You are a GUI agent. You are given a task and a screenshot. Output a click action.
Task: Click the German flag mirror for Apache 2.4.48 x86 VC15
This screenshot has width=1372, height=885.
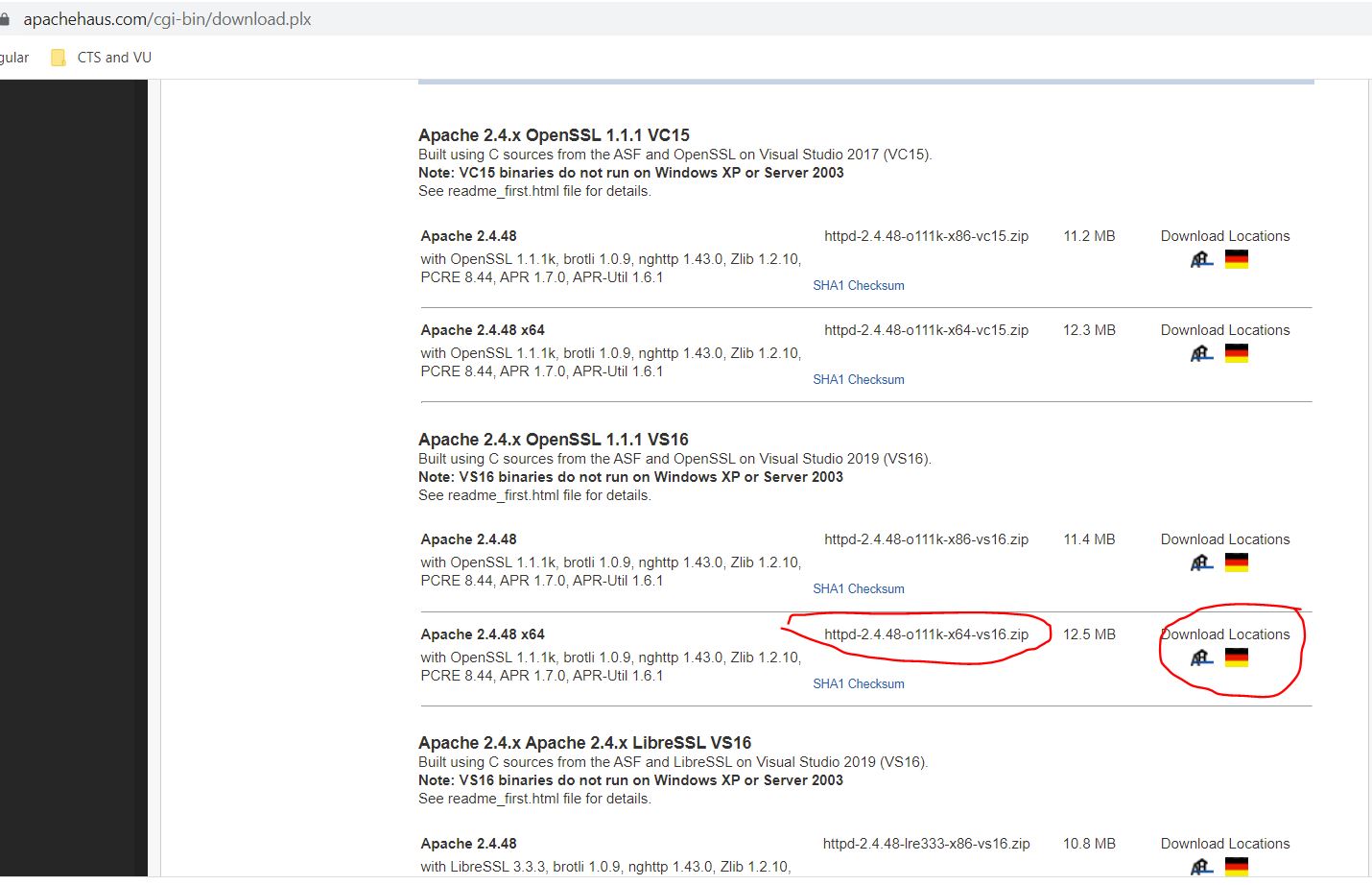1237,258
